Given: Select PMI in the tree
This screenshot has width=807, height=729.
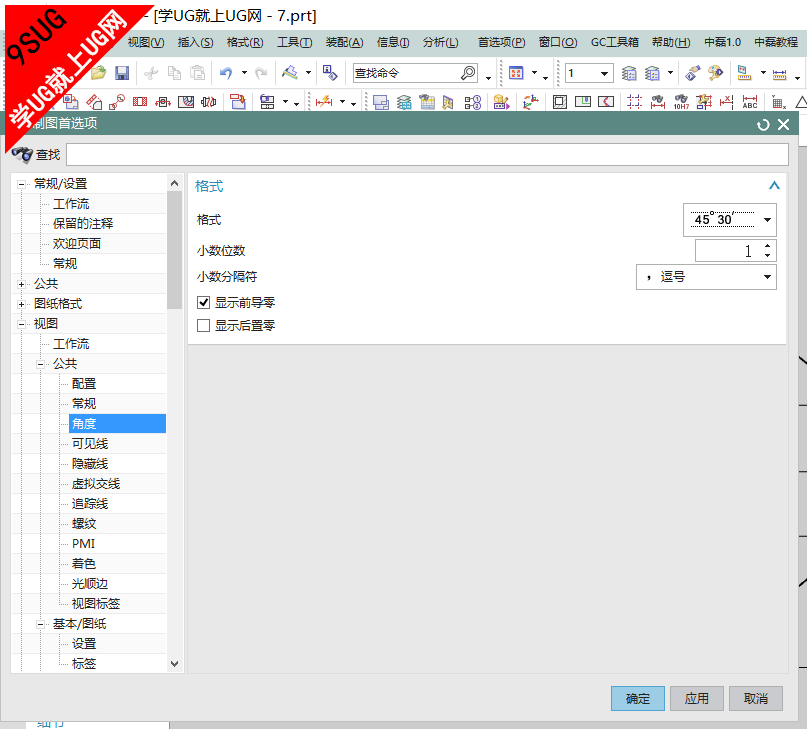Looking at the screenshot, I should tap(83, 544).
